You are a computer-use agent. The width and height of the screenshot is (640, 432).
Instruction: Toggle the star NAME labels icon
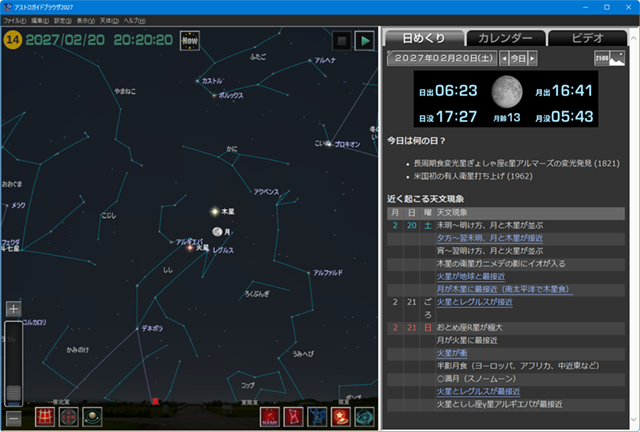(x=270, y=417)
